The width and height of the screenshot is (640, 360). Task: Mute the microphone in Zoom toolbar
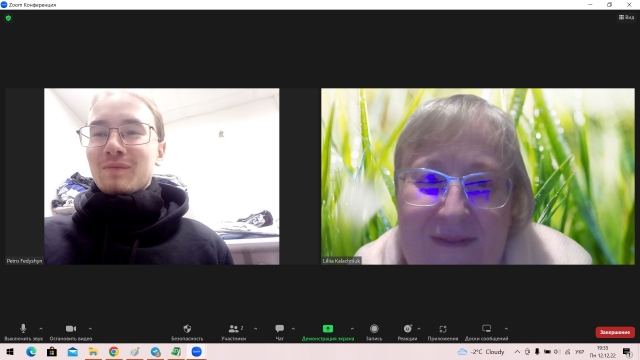(x=23, y=332)
